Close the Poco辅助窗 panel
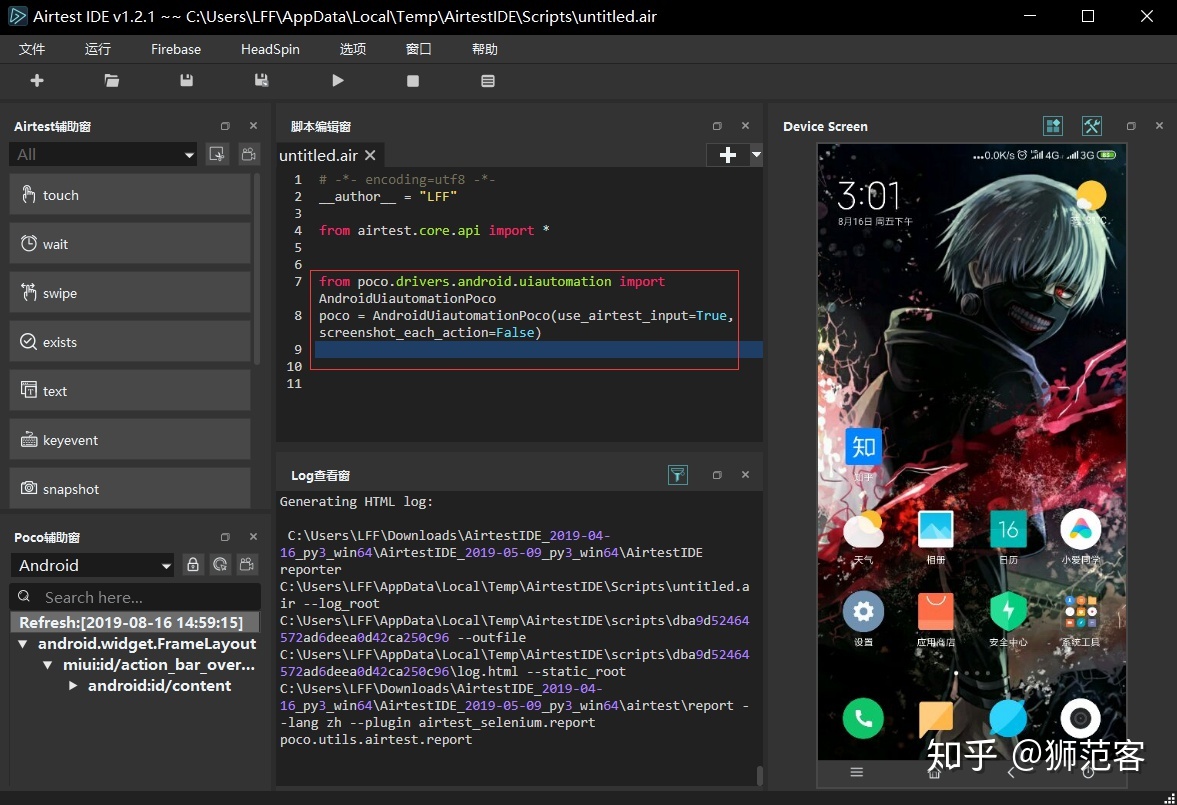Image resolution: width=1177 pixels, height=805 pixels. pyautogui.click(x=253, y=537)
